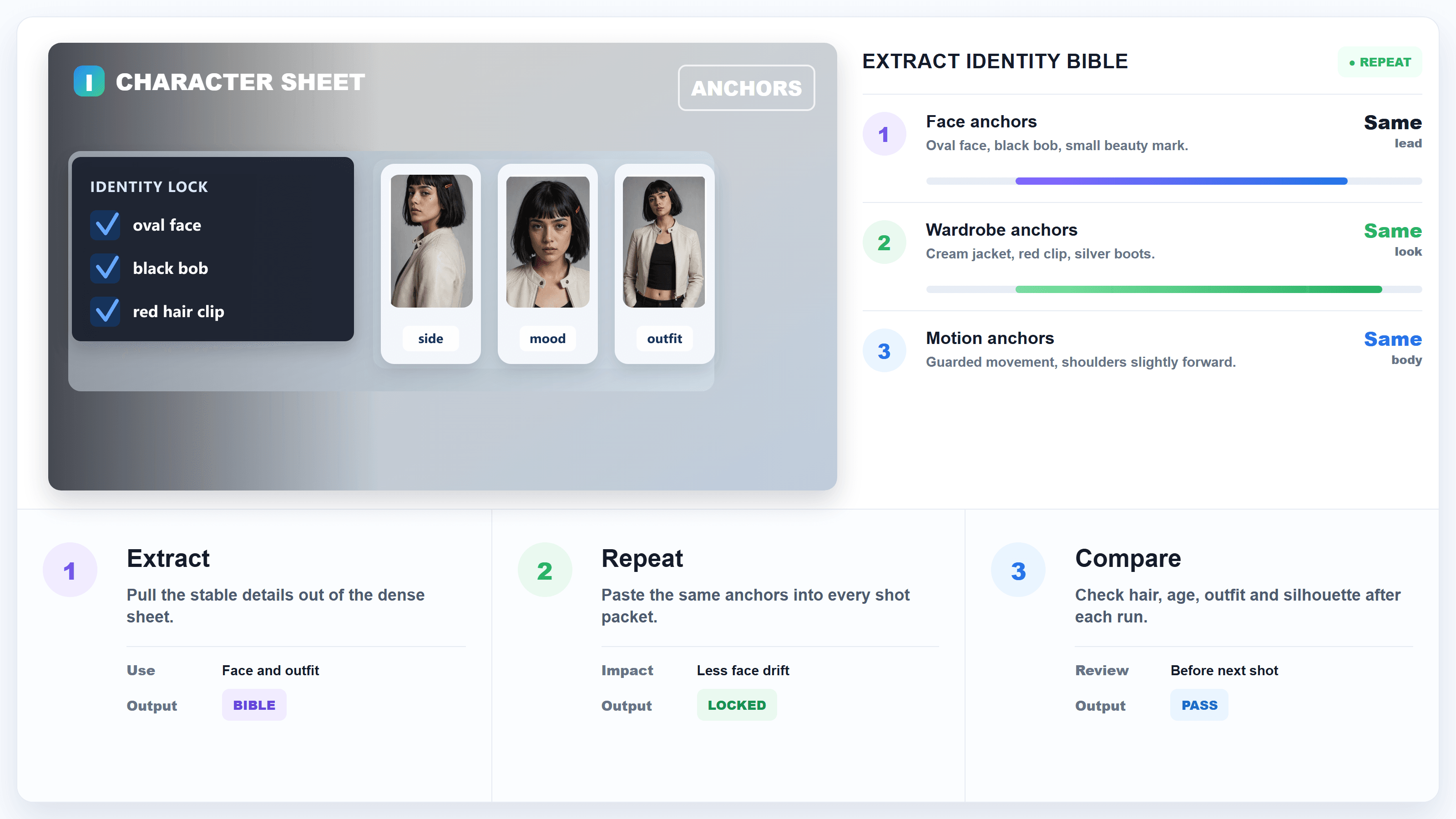Select the mood portrait thumbnail

[x=547, y=263]
